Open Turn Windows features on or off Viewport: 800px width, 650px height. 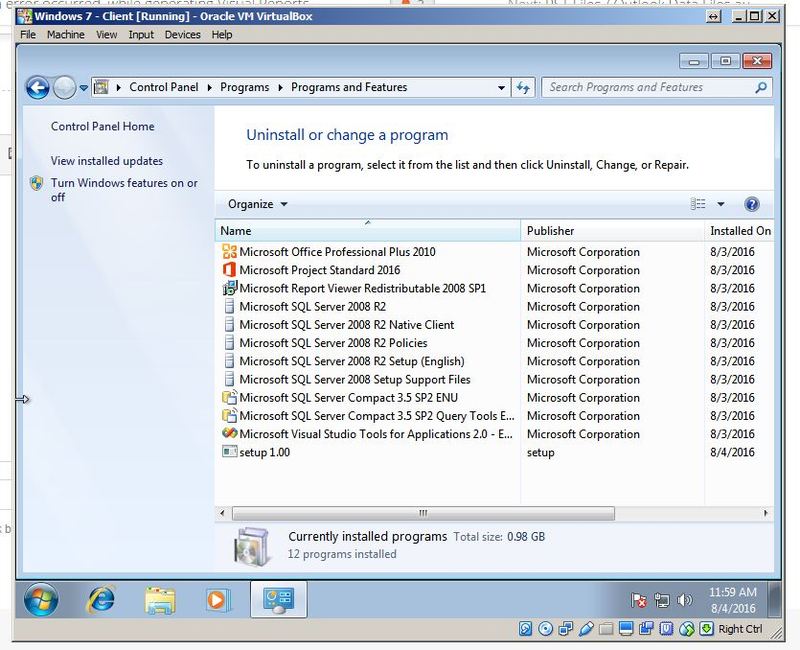[x=124, y=190]
